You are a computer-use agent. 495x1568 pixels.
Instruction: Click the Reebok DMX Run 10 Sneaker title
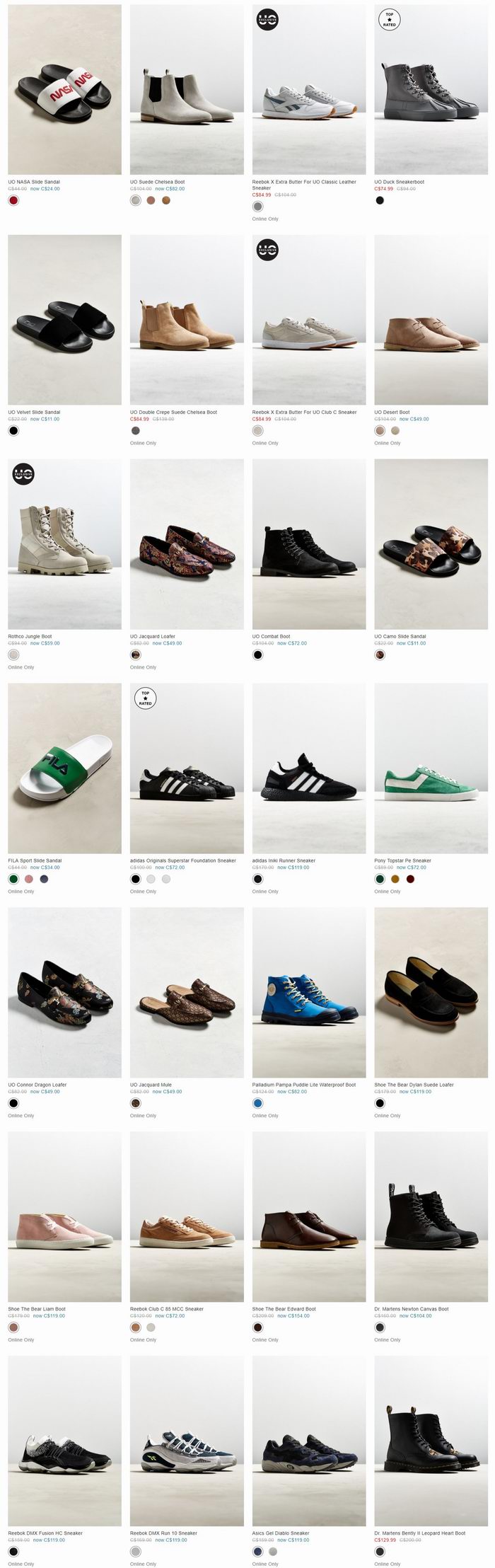[163, 1533]
